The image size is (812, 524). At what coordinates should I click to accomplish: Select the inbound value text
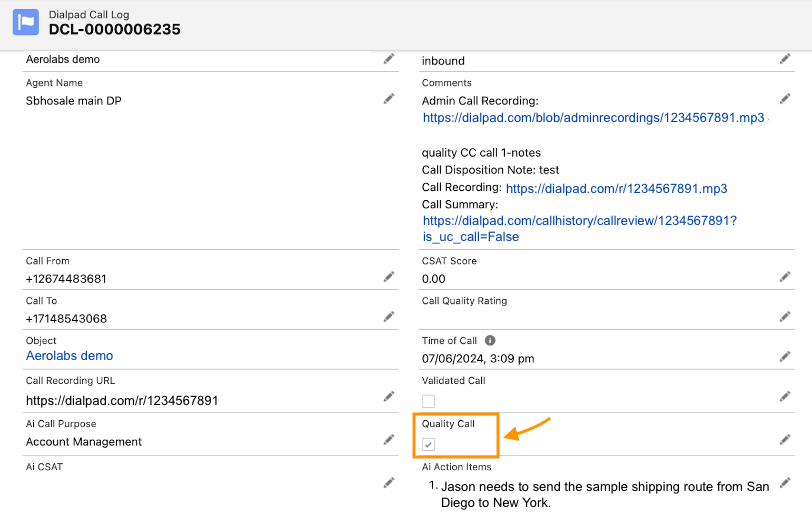pyautogui.click(x=443, y=61)
